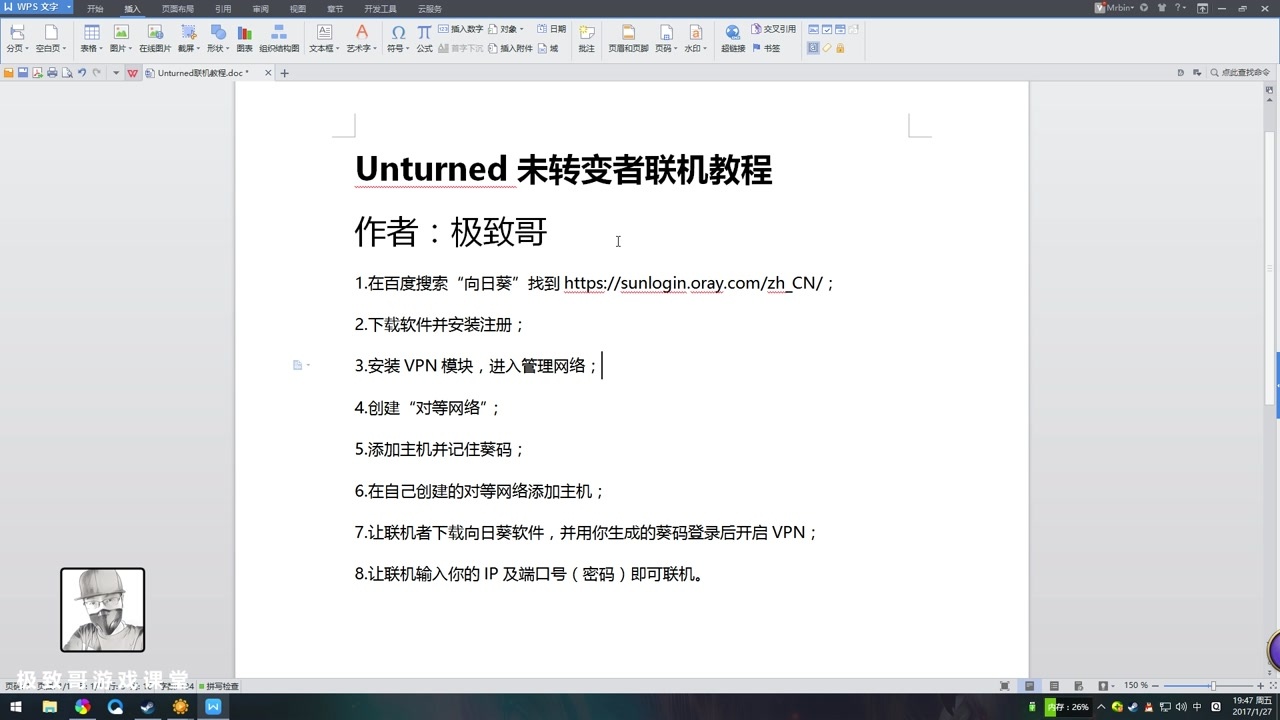The width and height of the screenshot is (1280, 720).
Task: Click the print preview icon
Action: coord(67,73)
